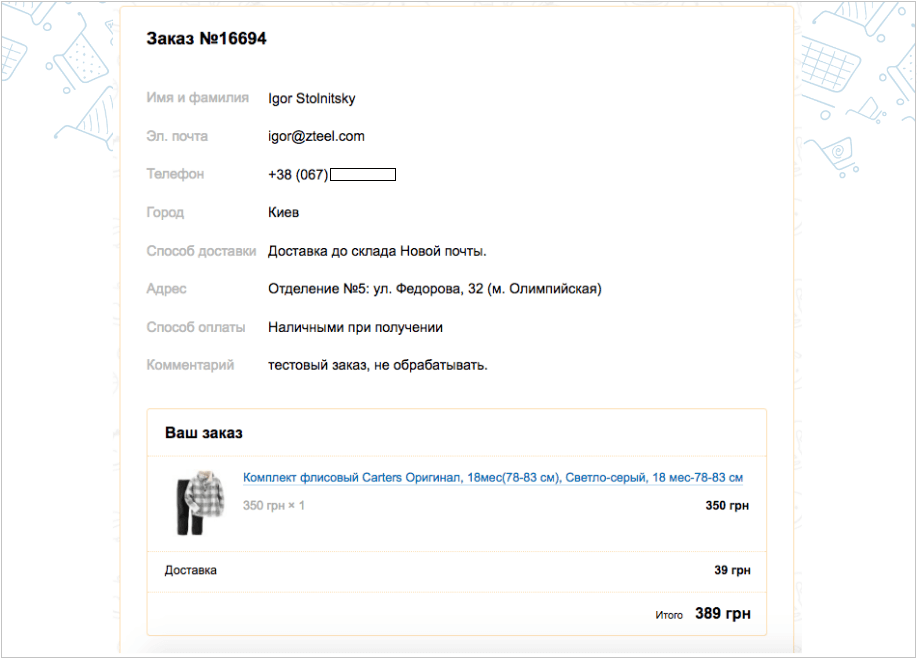Click the item price 350 грн on the right

(727, 506)
